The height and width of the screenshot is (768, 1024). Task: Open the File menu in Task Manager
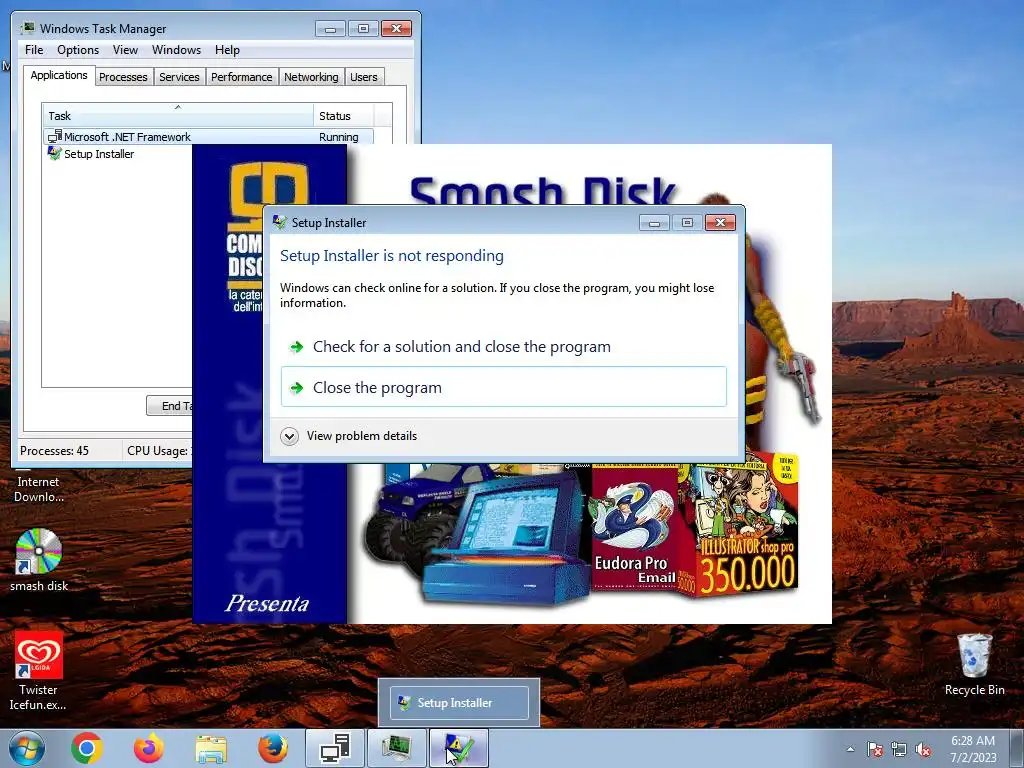pos(34,50)
